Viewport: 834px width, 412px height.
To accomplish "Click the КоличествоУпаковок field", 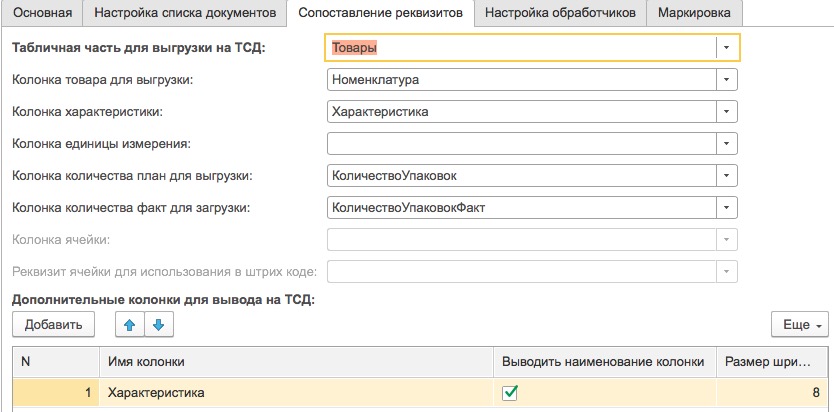I will tap(521, 175).
